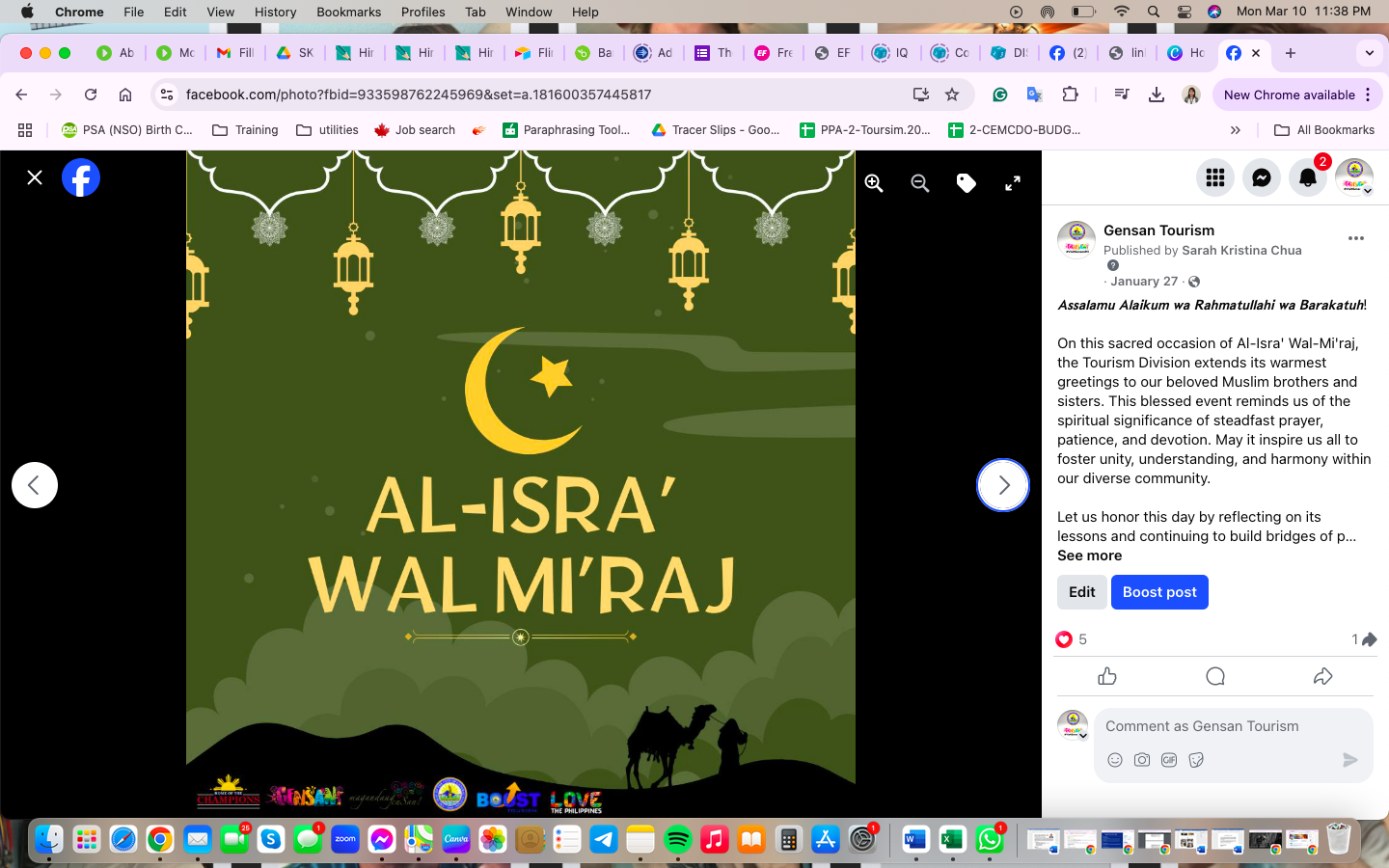Add a sticker to the comment
The image size is (1389, 868).
[x=1196, y=760]
